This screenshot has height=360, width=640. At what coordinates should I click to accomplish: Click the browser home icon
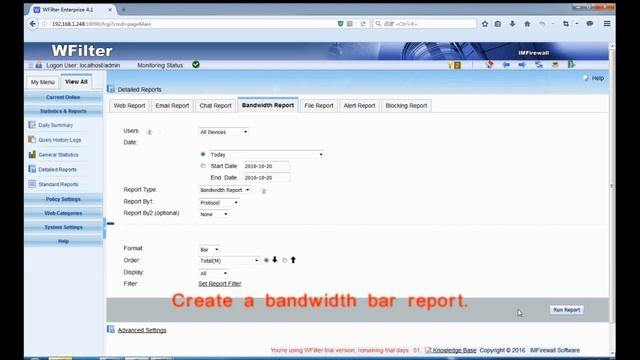pyautogui.click(x=527, y=24)
